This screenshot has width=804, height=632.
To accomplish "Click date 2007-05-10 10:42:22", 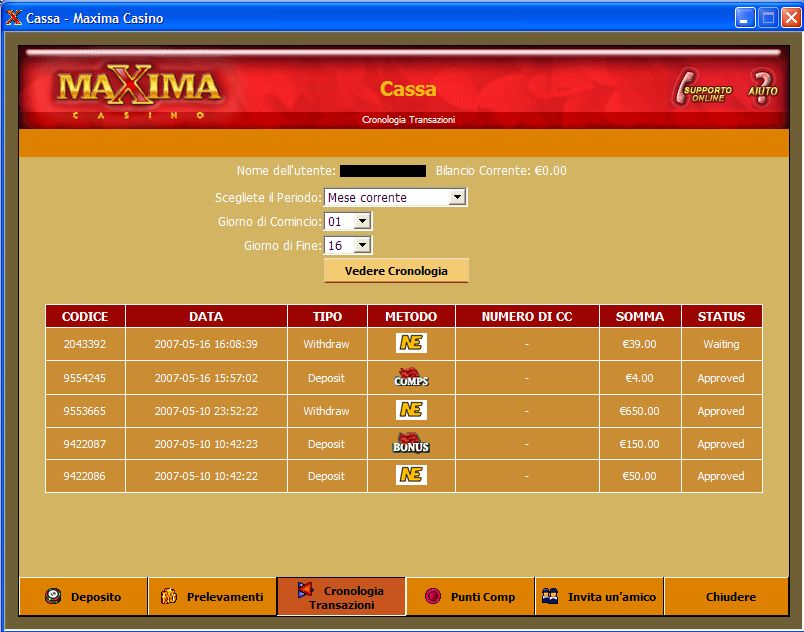I will tap(206, 476).
